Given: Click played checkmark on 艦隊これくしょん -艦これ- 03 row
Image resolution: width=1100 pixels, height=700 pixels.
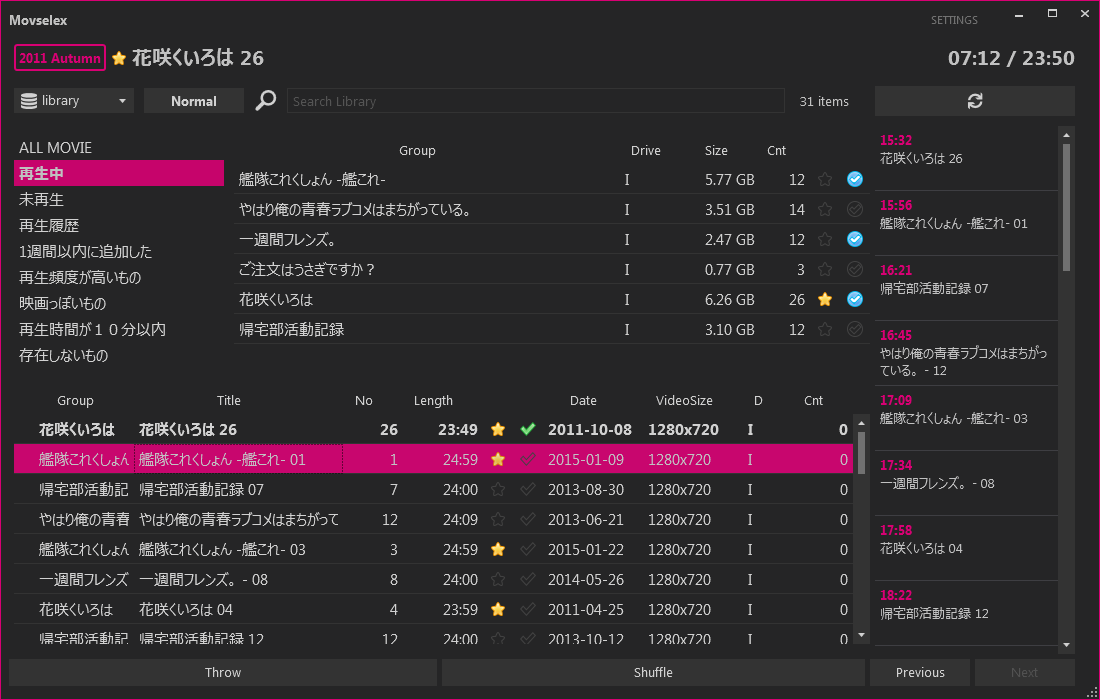Looking at the screenshot, I should coord(528,549).
